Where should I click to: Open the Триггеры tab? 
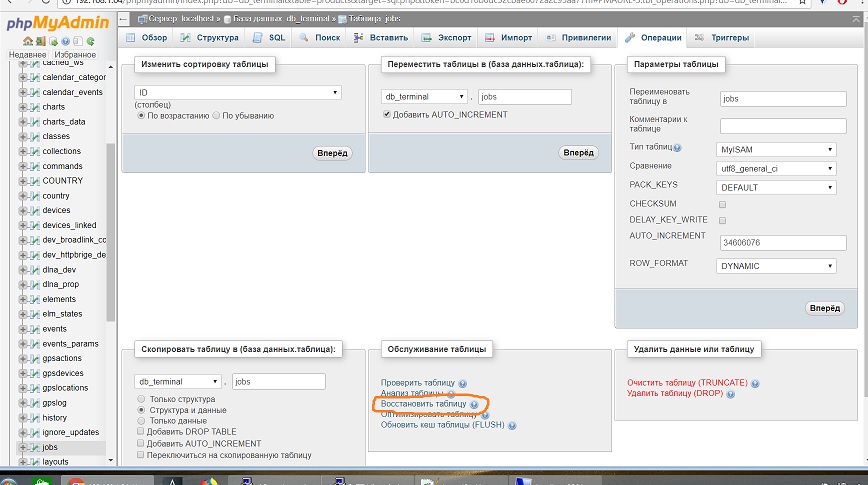coord(722,38)
